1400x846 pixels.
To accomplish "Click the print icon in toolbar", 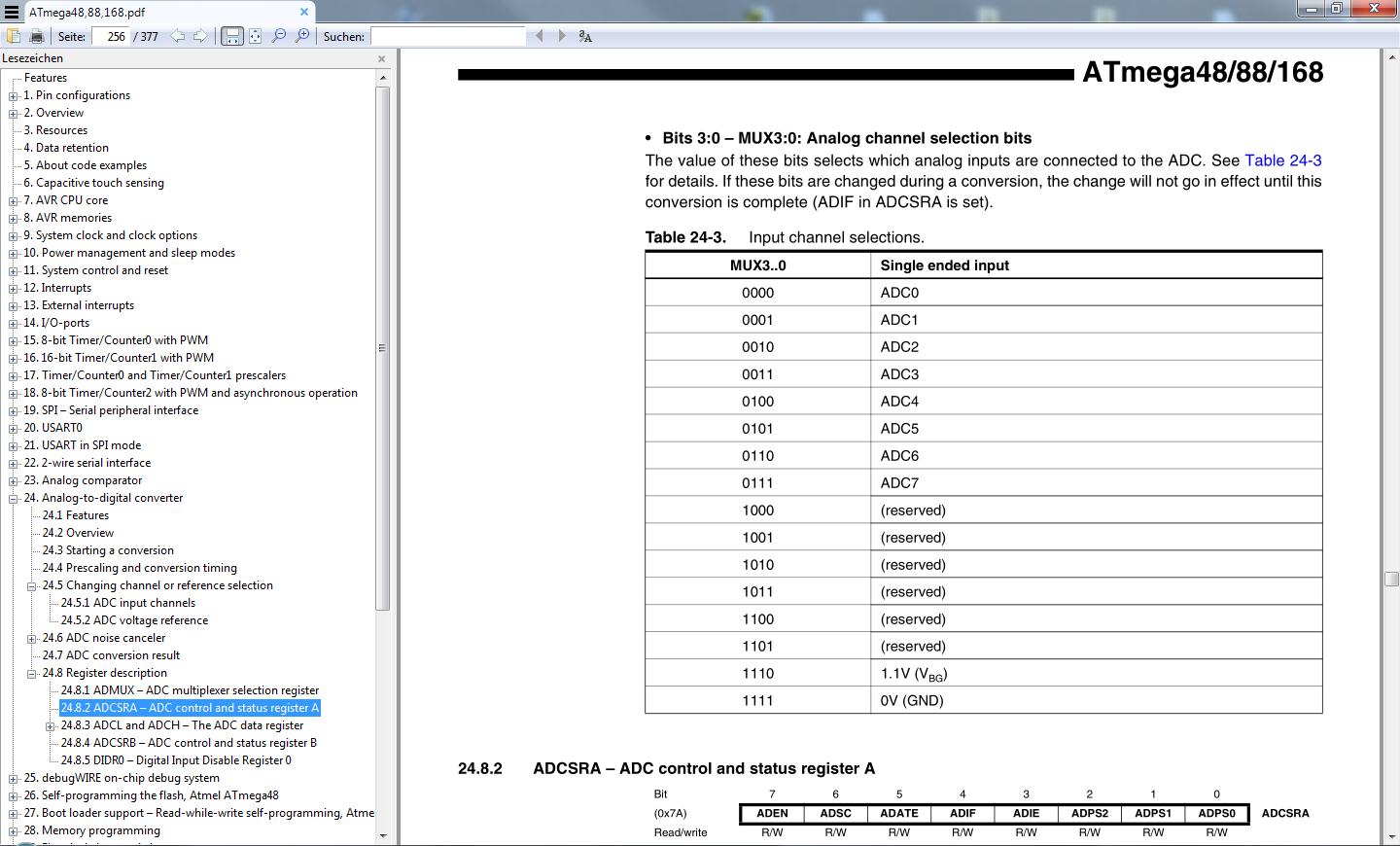I will pyautogui.click(x=37, y=36).
